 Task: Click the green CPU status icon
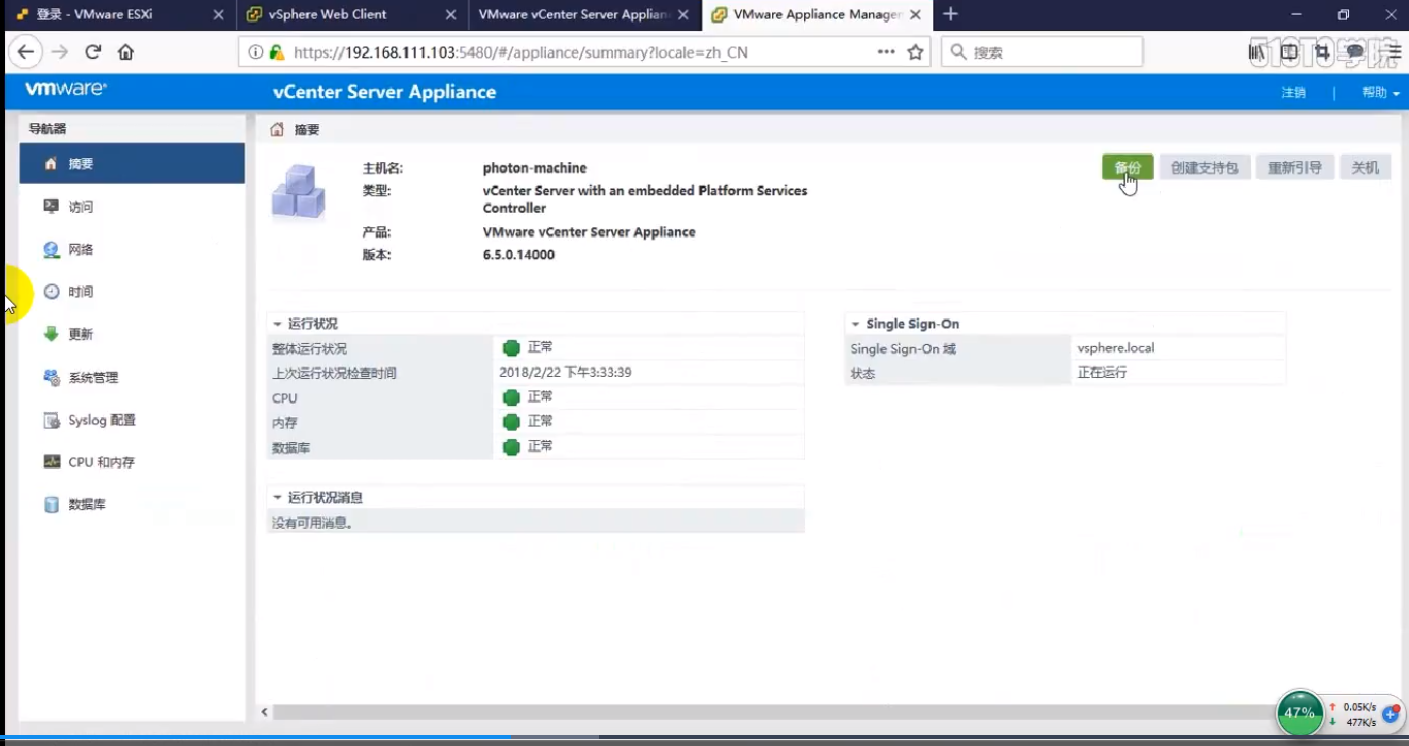(511, 397)
